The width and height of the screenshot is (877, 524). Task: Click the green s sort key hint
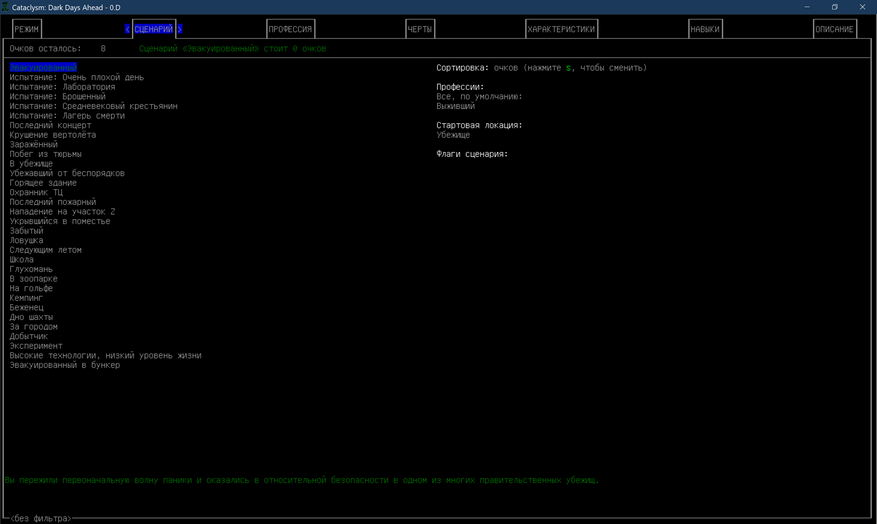point(568,68)
